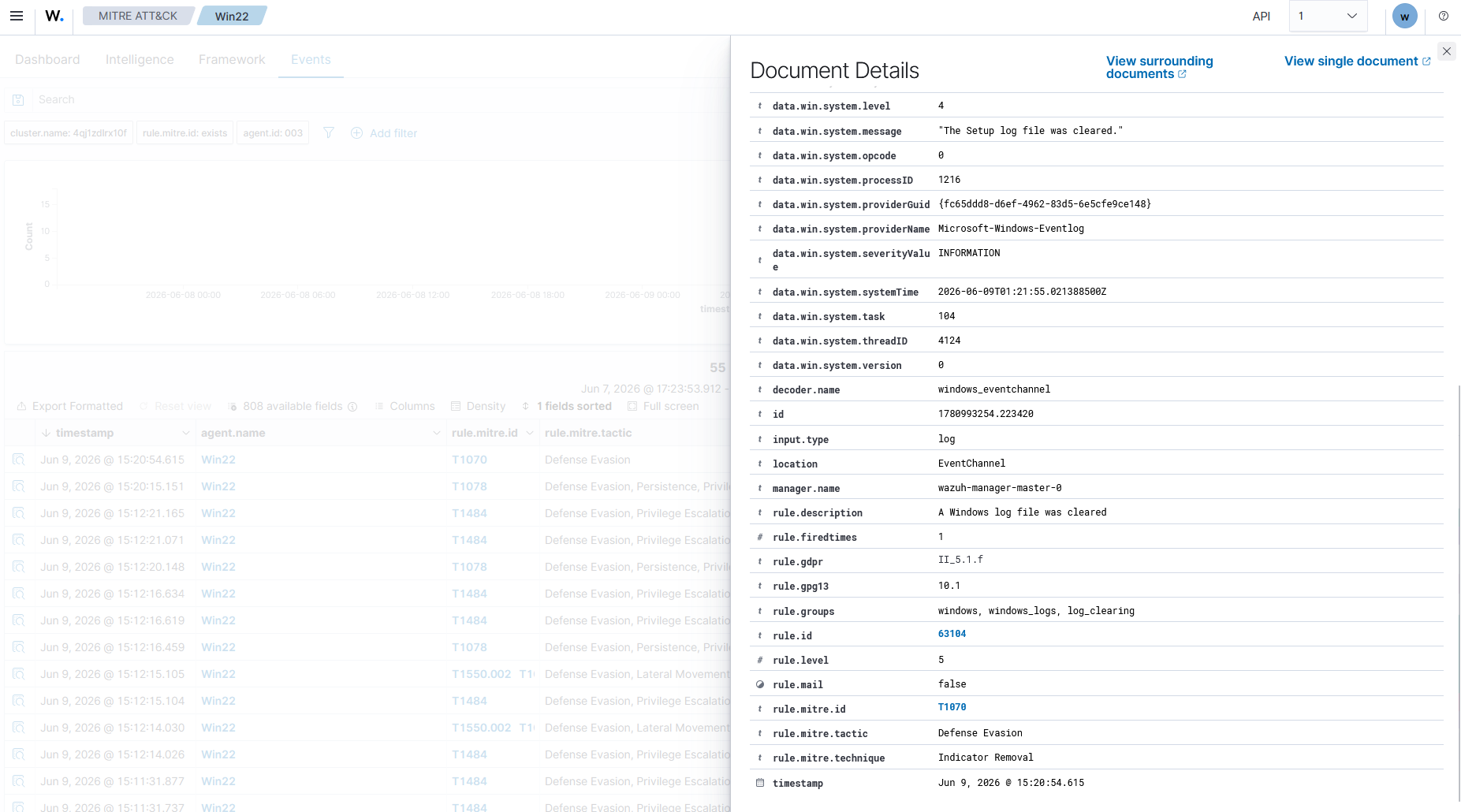Viewport: 1461px width, 812px height.
Task: Click the cluster.name filter pill
Action: pos(69,133)
